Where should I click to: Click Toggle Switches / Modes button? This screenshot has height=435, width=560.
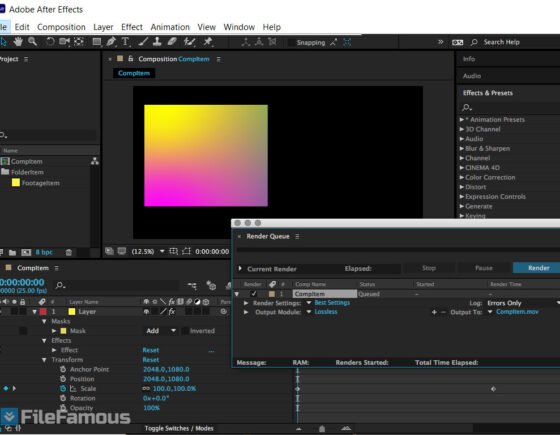pyautogui.click(x=179, y=428)
